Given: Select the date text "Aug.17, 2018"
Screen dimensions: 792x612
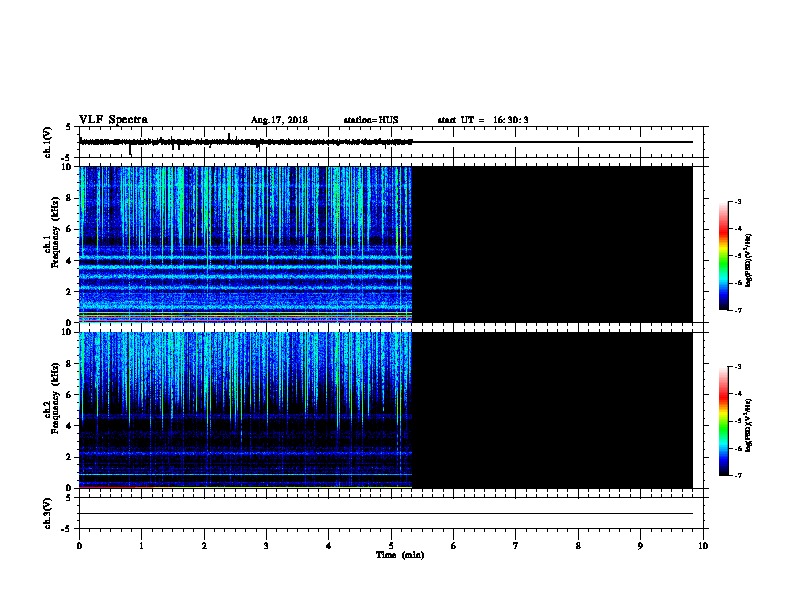Looking at the screenshot, I should click(x=279, y=120).
